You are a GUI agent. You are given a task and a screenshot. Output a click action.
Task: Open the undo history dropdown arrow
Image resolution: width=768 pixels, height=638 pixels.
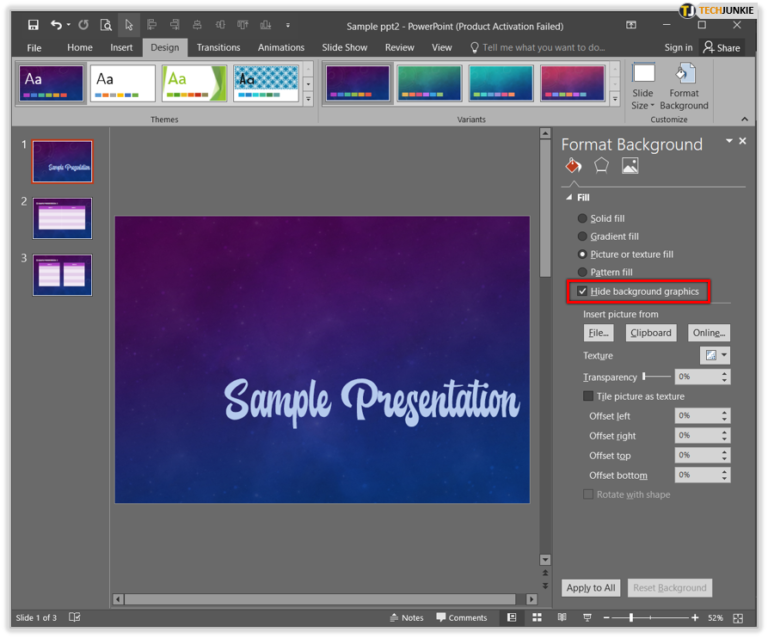click(68, 25)
